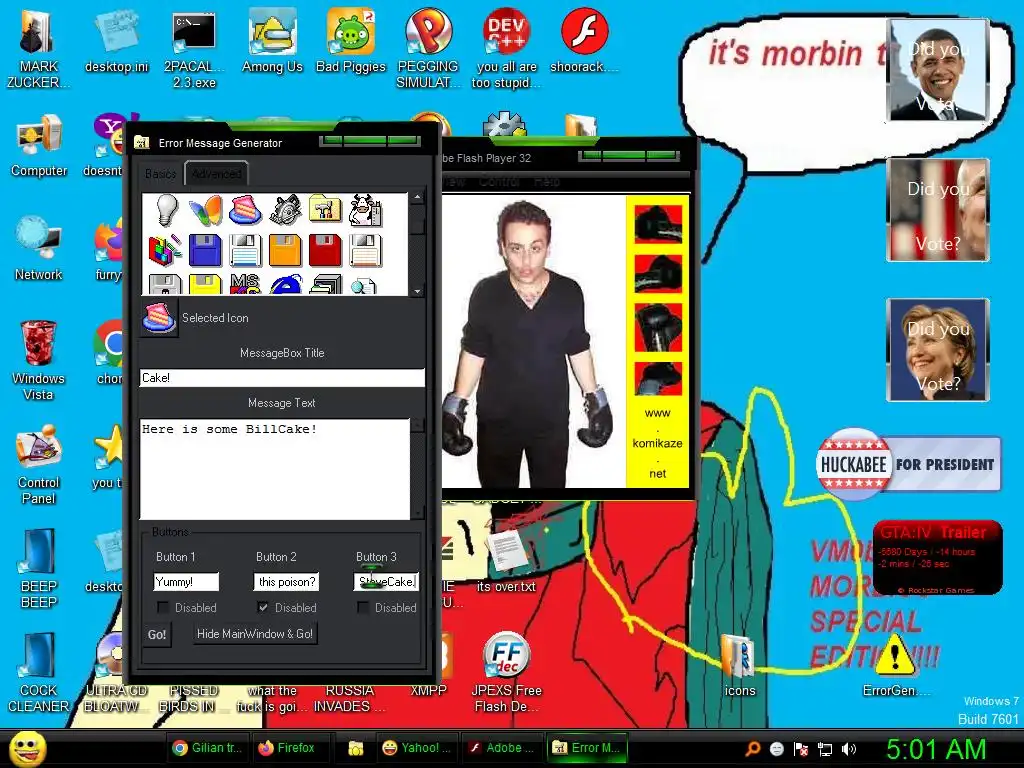Open the COCK CLEANER desktop icon
1024x768 pixels.
coord(38,673)
